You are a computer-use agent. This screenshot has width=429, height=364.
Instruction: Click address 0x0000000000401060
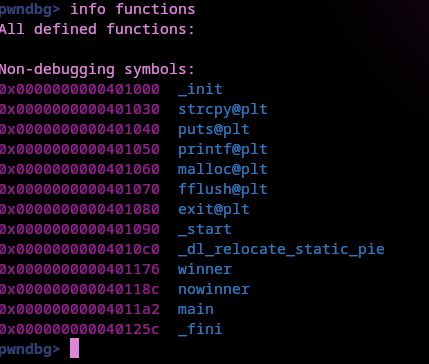(x=79, y=169)
